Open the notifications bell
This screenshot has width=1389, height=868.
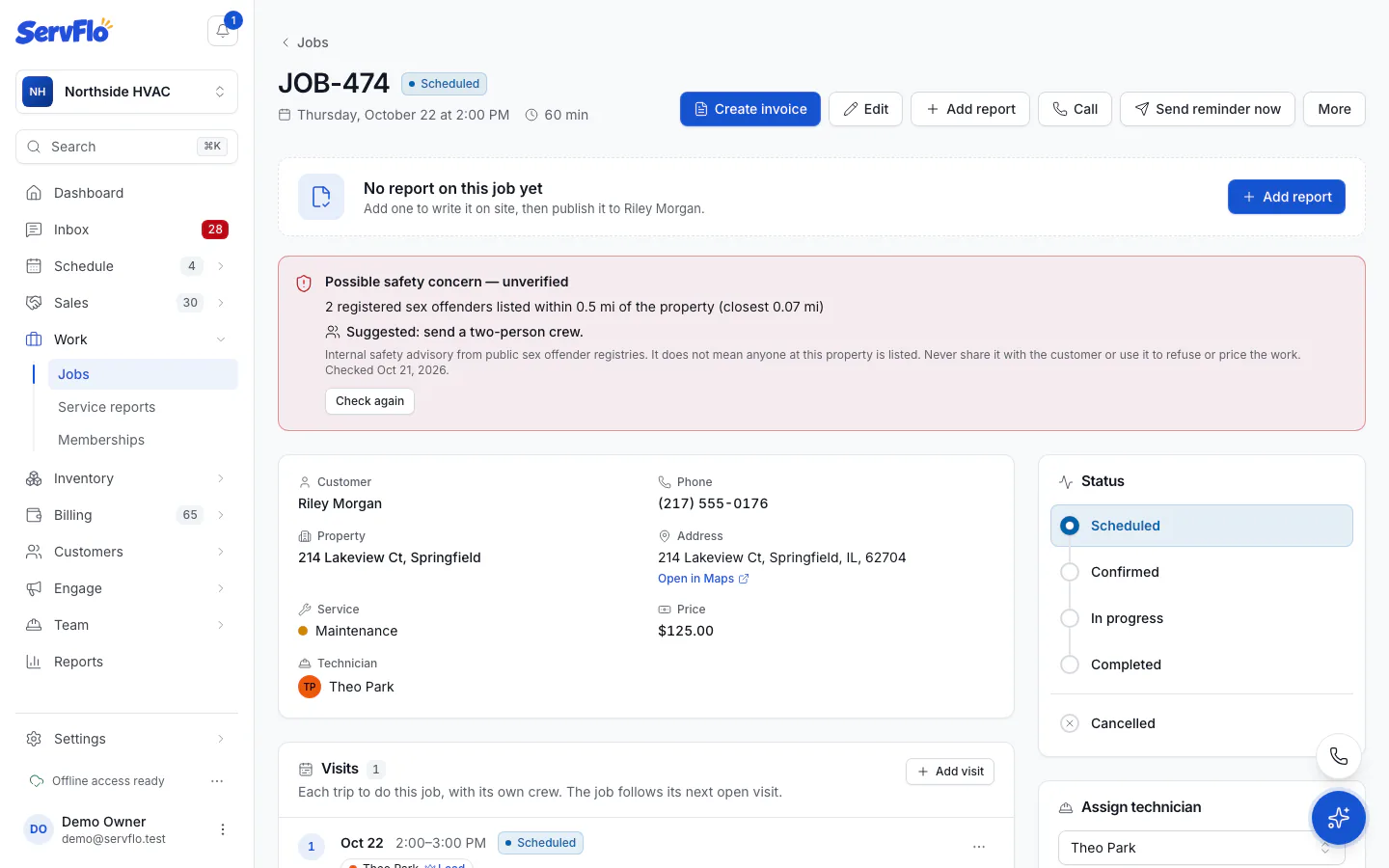click(223, 31)
